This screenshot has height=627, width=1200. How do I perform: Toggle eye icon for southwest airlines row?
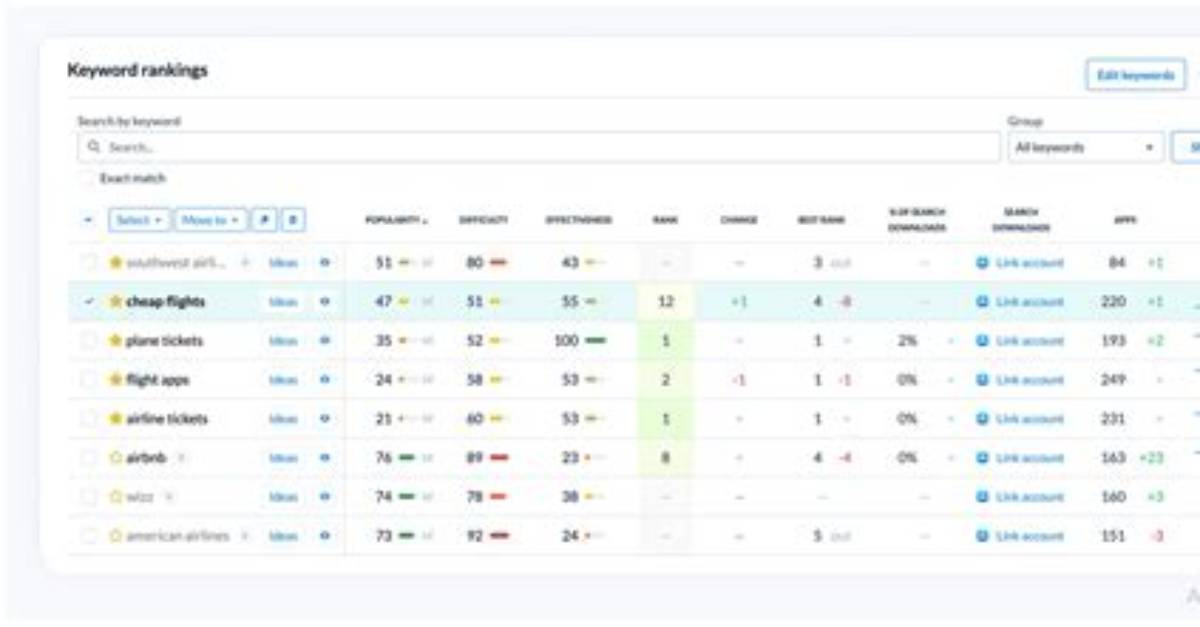pyautogui.click(x=325, y=263)
